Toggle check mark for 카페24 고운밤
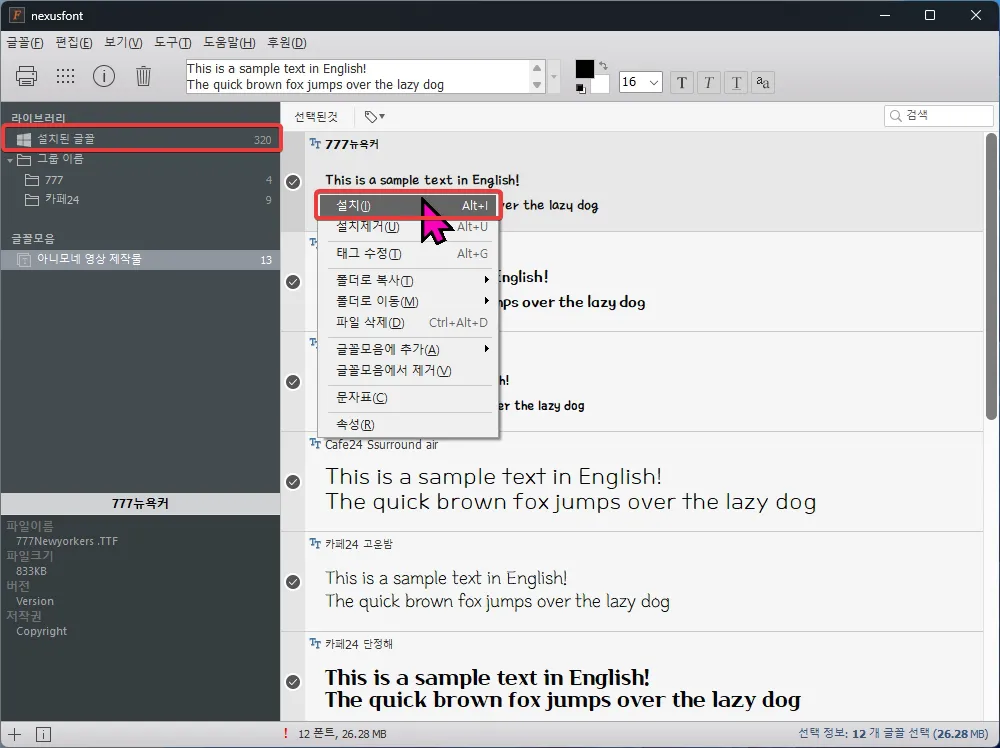Image resolution: width=1000 pixels, height=748 pixels. coord(293,582)
